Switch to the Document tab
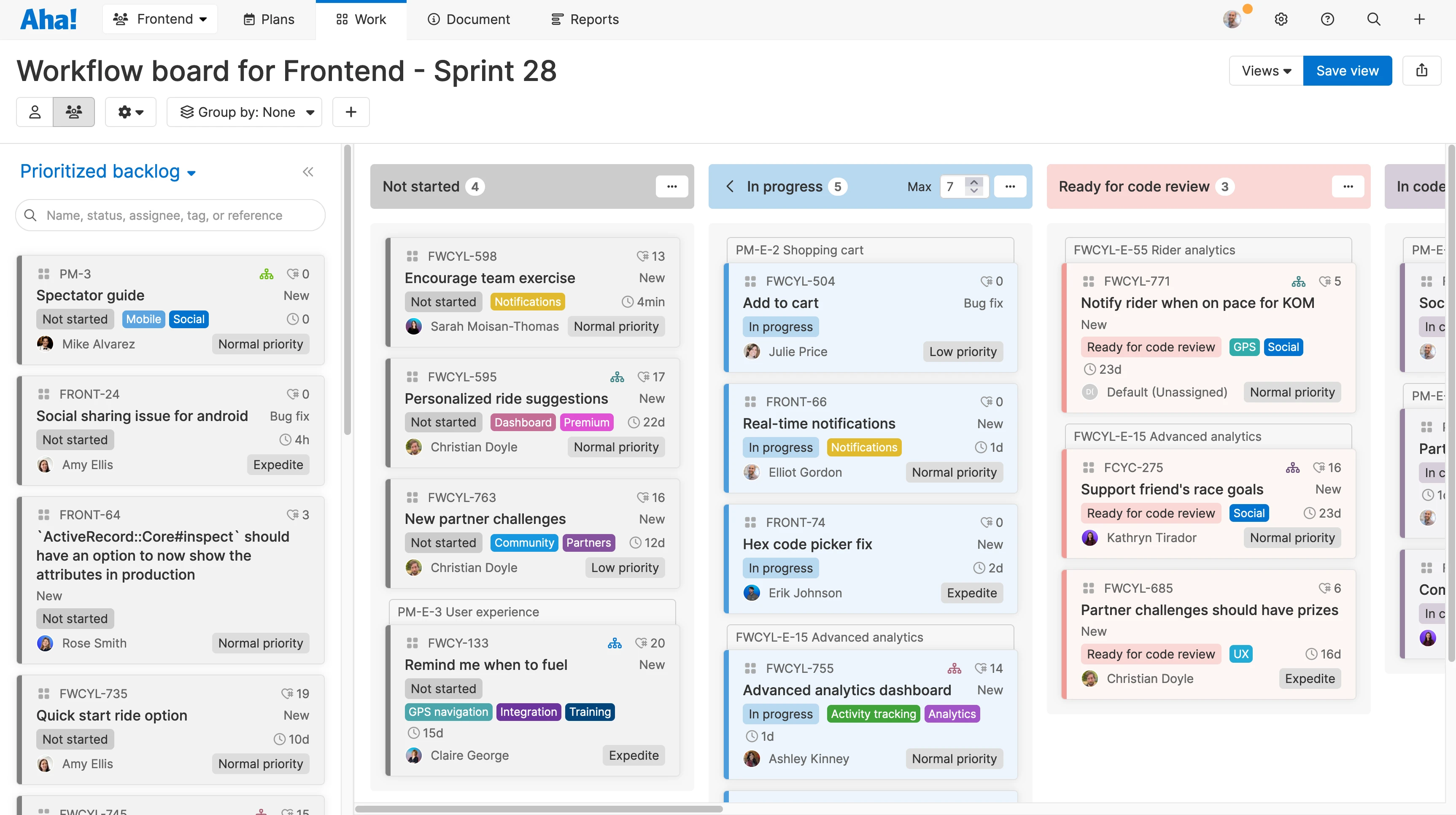 [469, 19]
